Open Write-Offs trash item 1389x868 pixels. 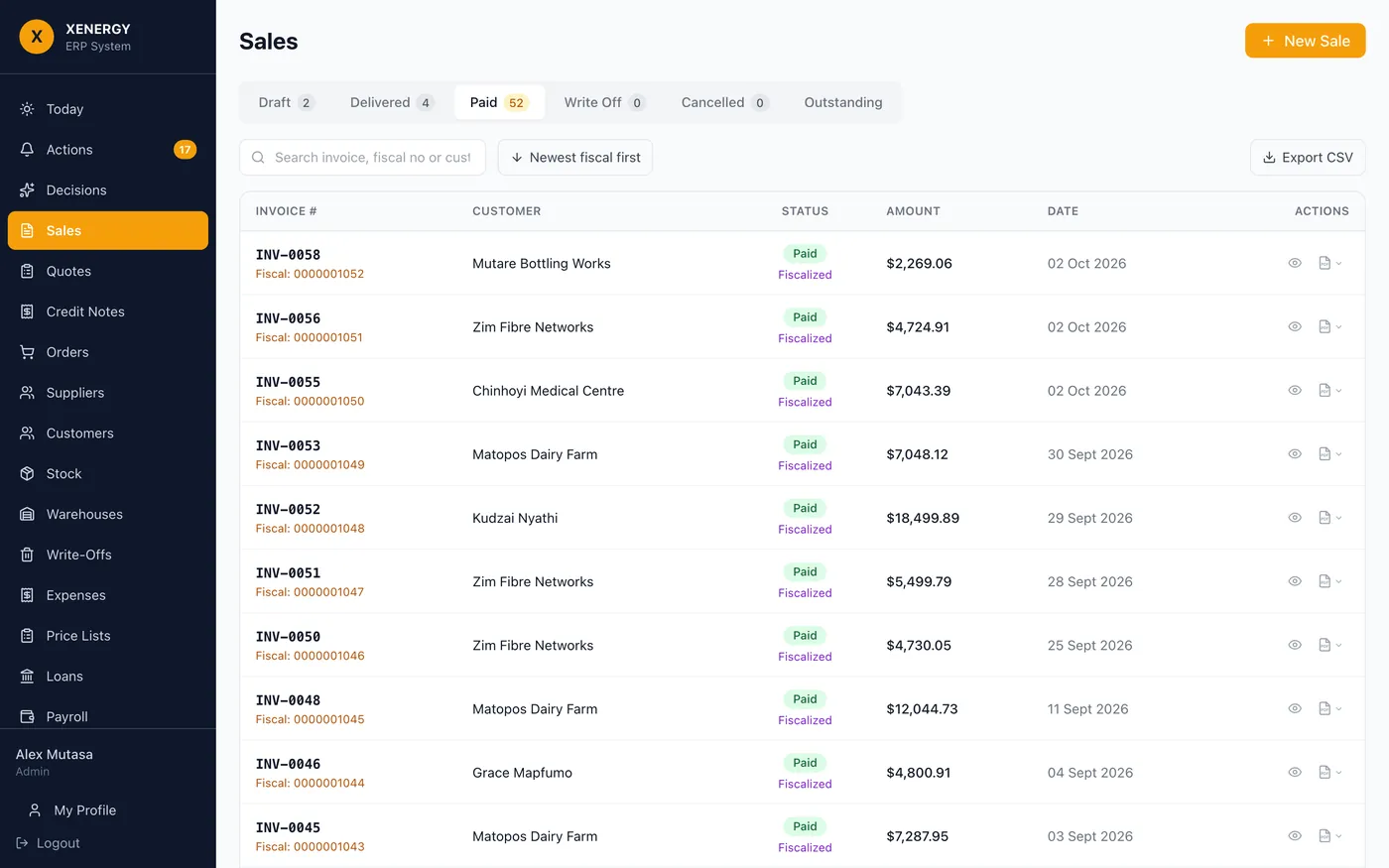pos(108,555)
